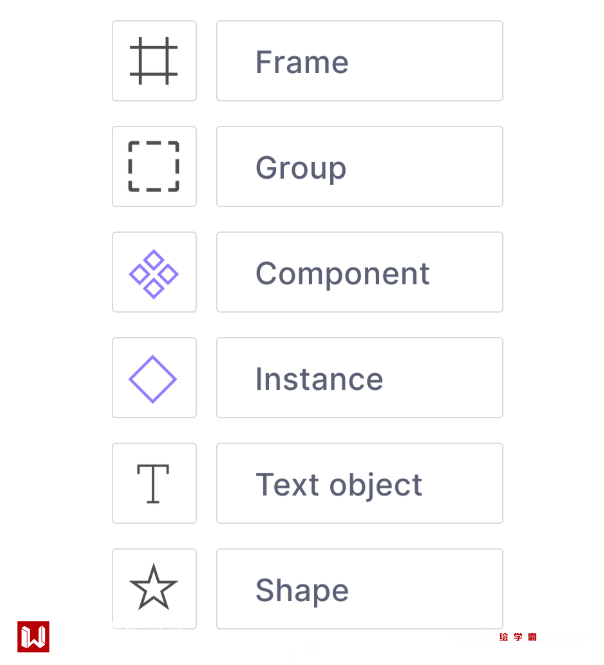Click the purple diamond Instance icon
The width and height of the screenshot is (604, 665).
pos(153,379)
